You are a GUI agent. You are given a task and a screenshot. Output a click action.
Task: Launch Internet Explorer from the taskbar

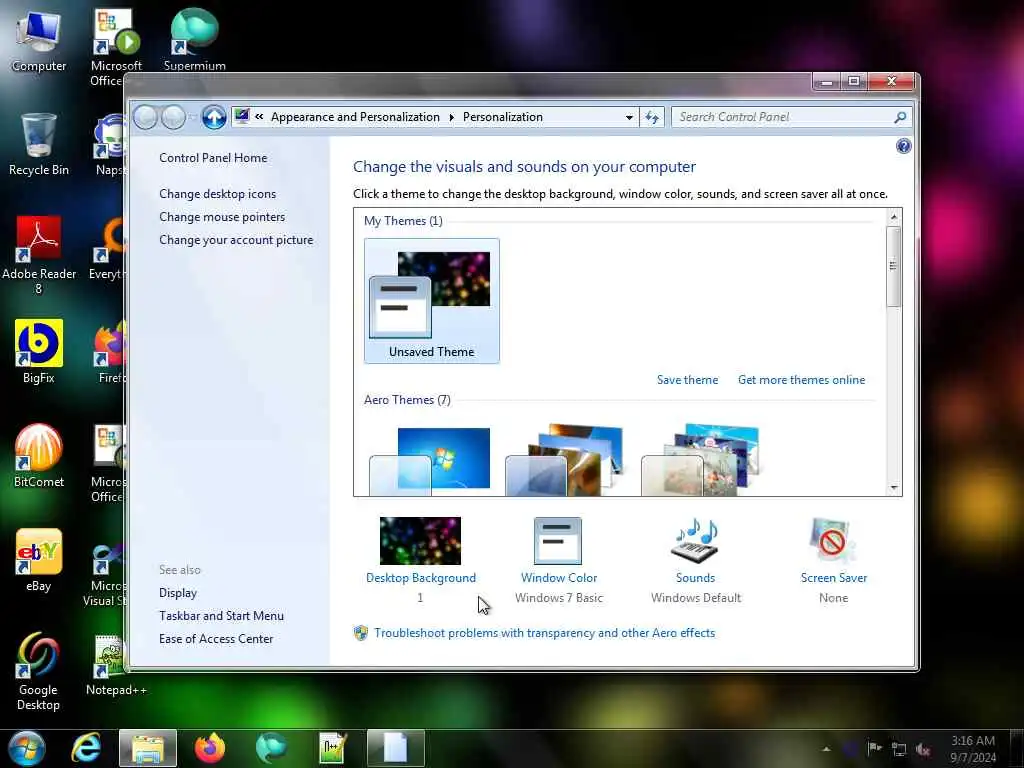86,748
